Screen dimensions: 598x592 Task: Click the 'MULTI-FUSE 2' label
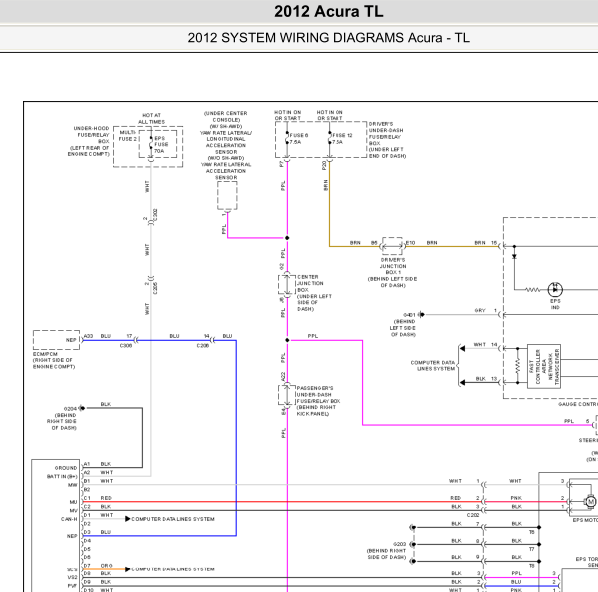(x=127, y=135)
